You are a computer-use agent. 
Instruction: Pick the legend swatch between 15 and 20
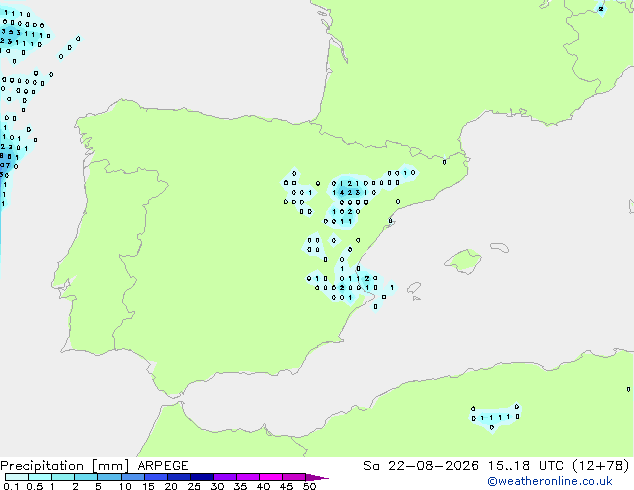coord(155,477)
